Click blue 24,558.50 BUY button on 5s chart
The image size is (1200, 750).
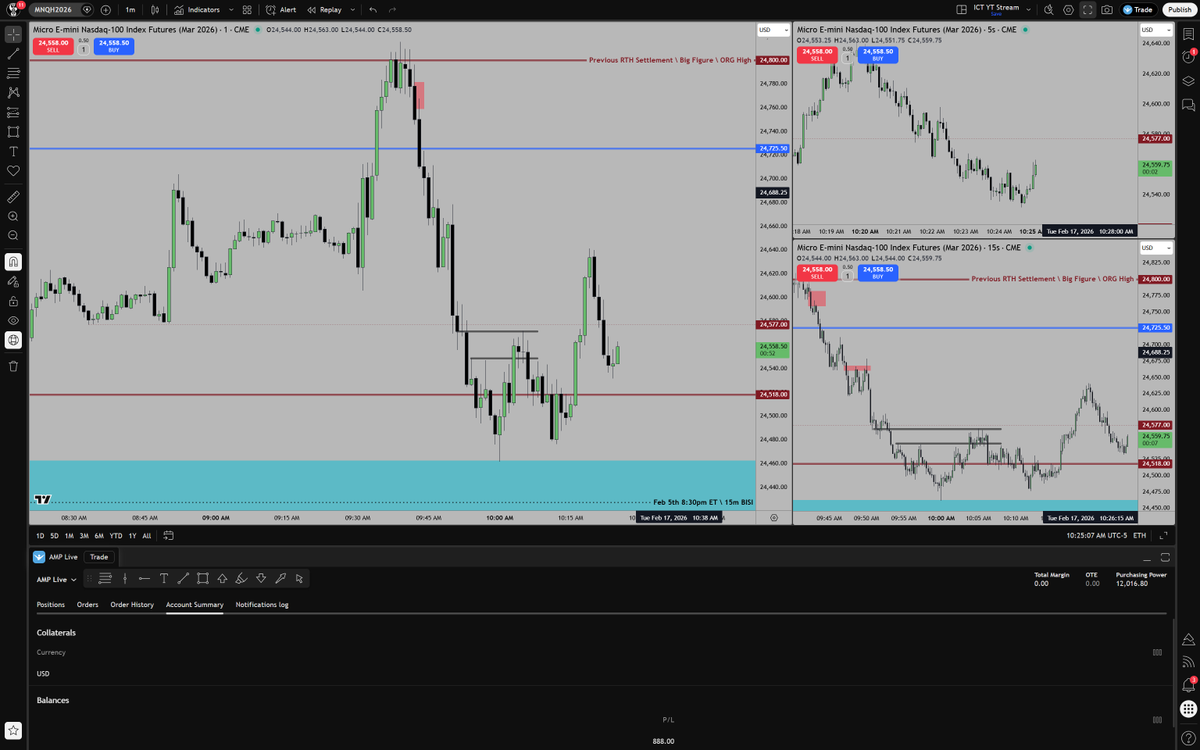coord(877,55)
